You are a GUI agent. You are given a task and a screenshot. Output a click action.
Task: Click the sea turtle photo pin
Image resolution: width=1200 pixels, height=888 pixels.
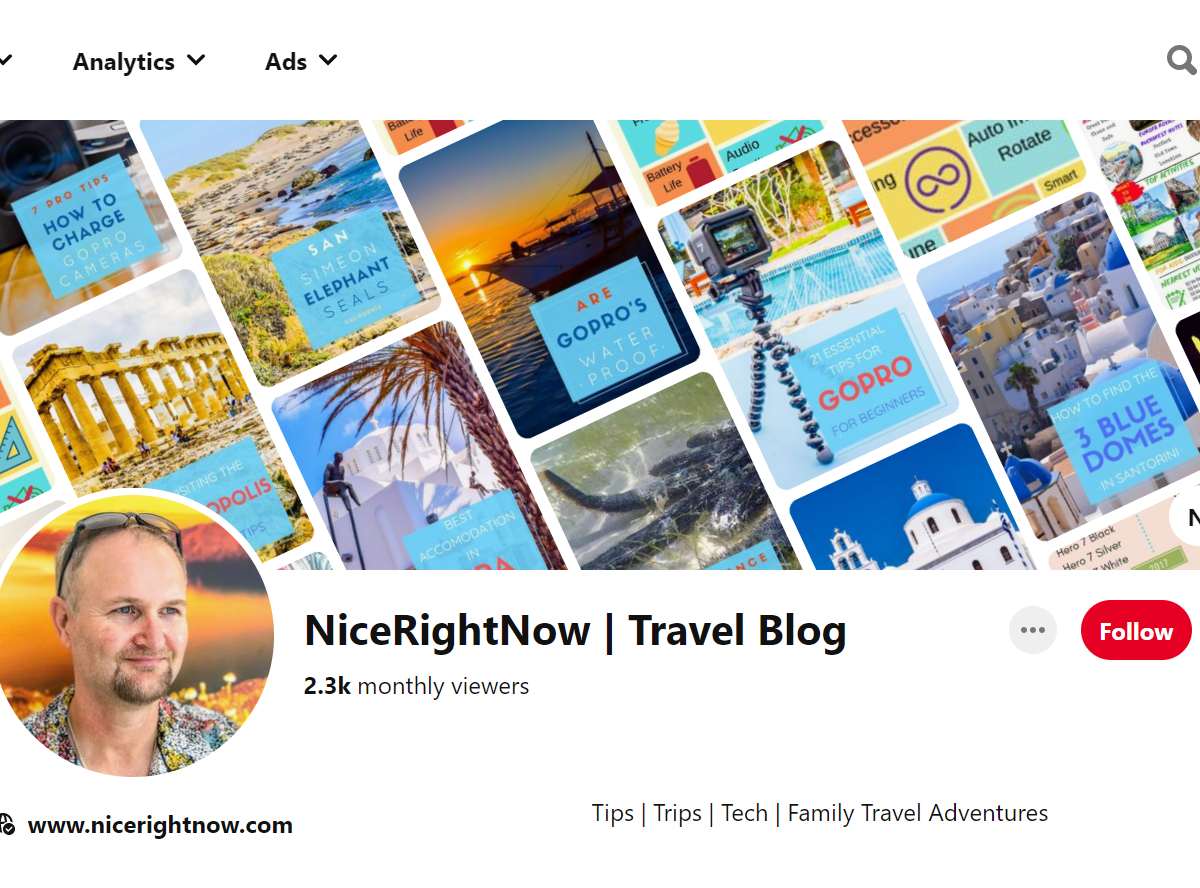[660, 480]
